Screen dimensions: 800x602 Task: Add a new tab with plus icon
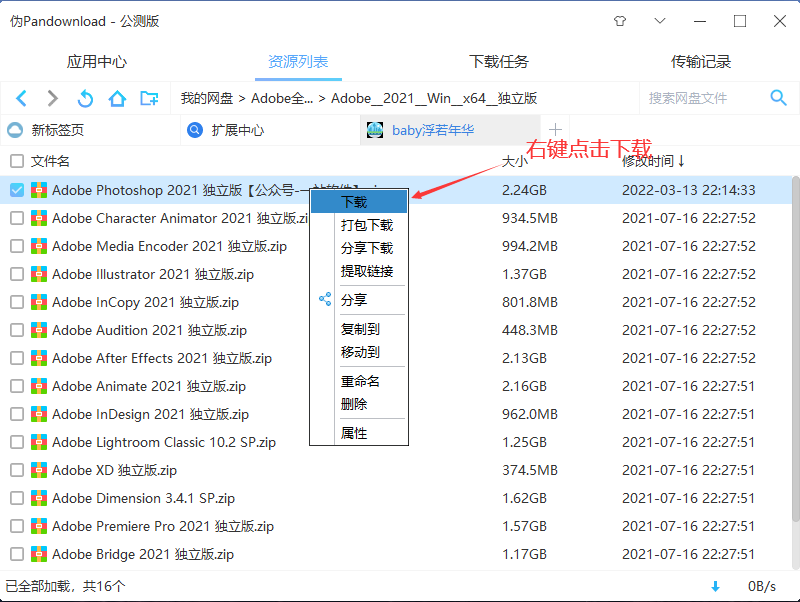pos(555,130)
